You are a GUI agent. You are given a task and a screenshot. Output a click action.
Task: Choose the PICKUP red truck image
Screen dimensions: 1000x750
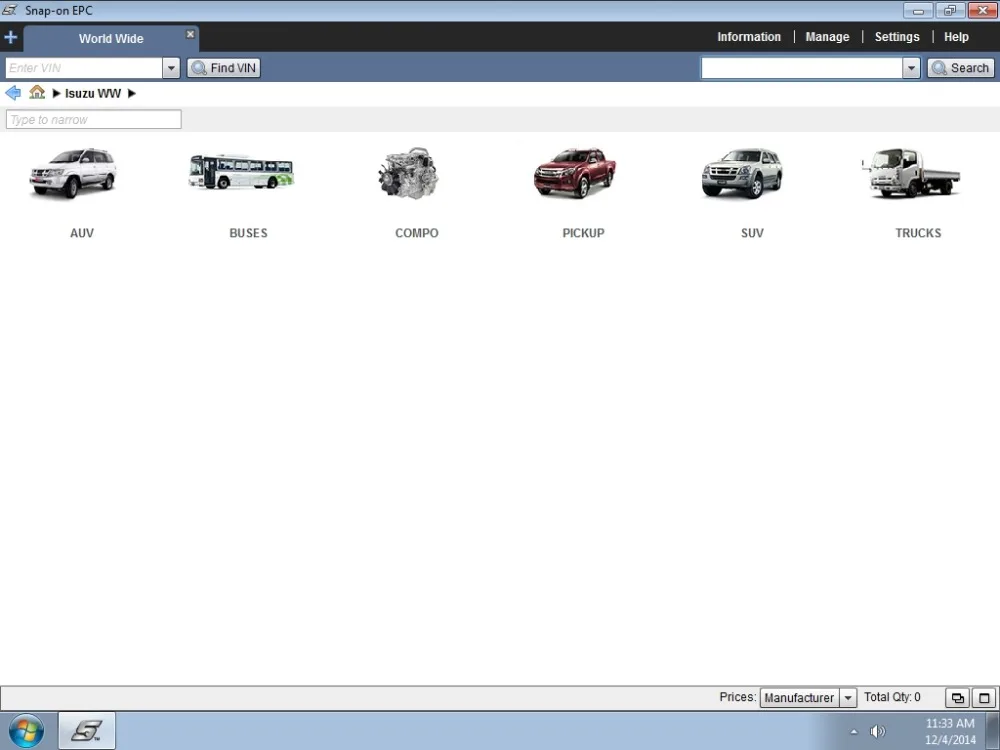point(575,173)
